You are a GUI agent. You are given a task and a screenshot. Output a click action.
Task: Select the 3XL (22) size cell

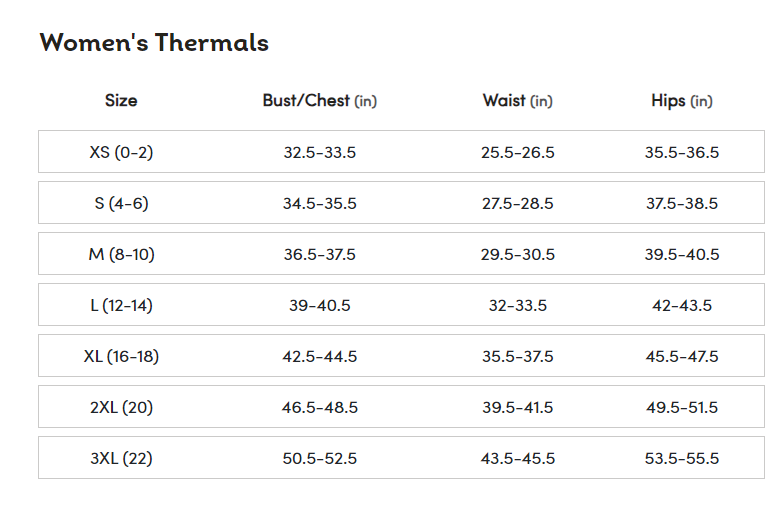tap(121, 459)
